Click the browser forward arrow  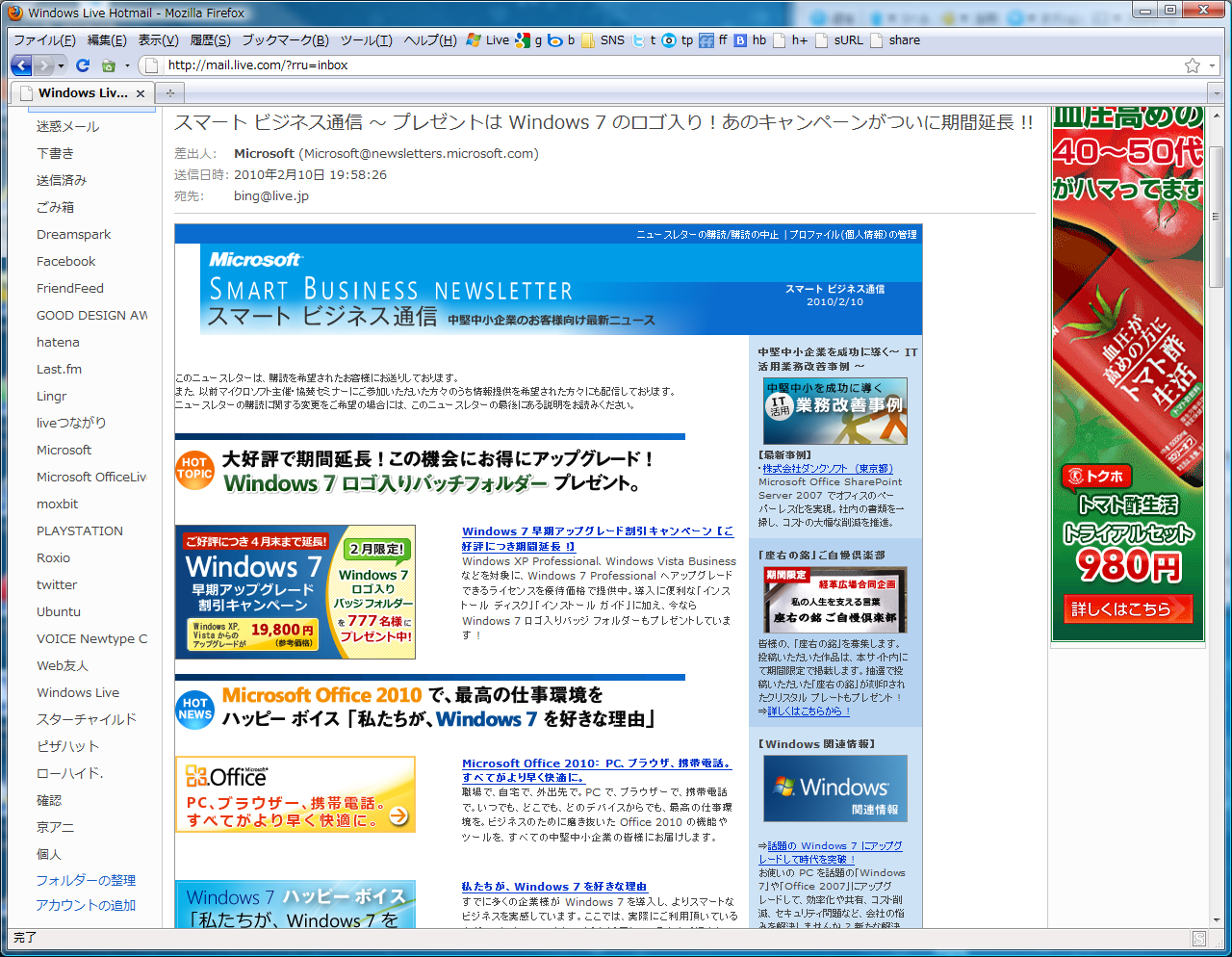coord(43,65)
